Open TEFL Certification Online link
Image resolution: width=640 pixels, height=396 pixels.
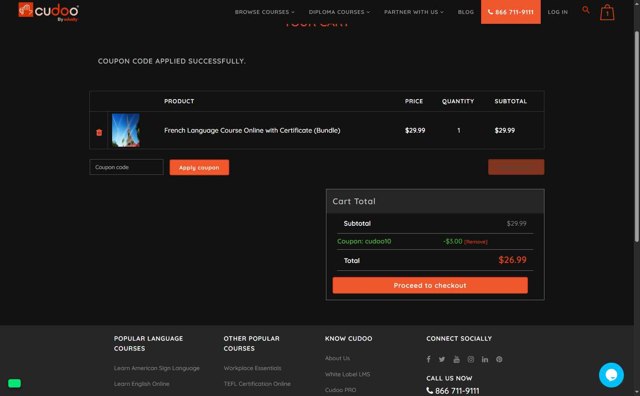pyautogui.click(x=257, y=384)
